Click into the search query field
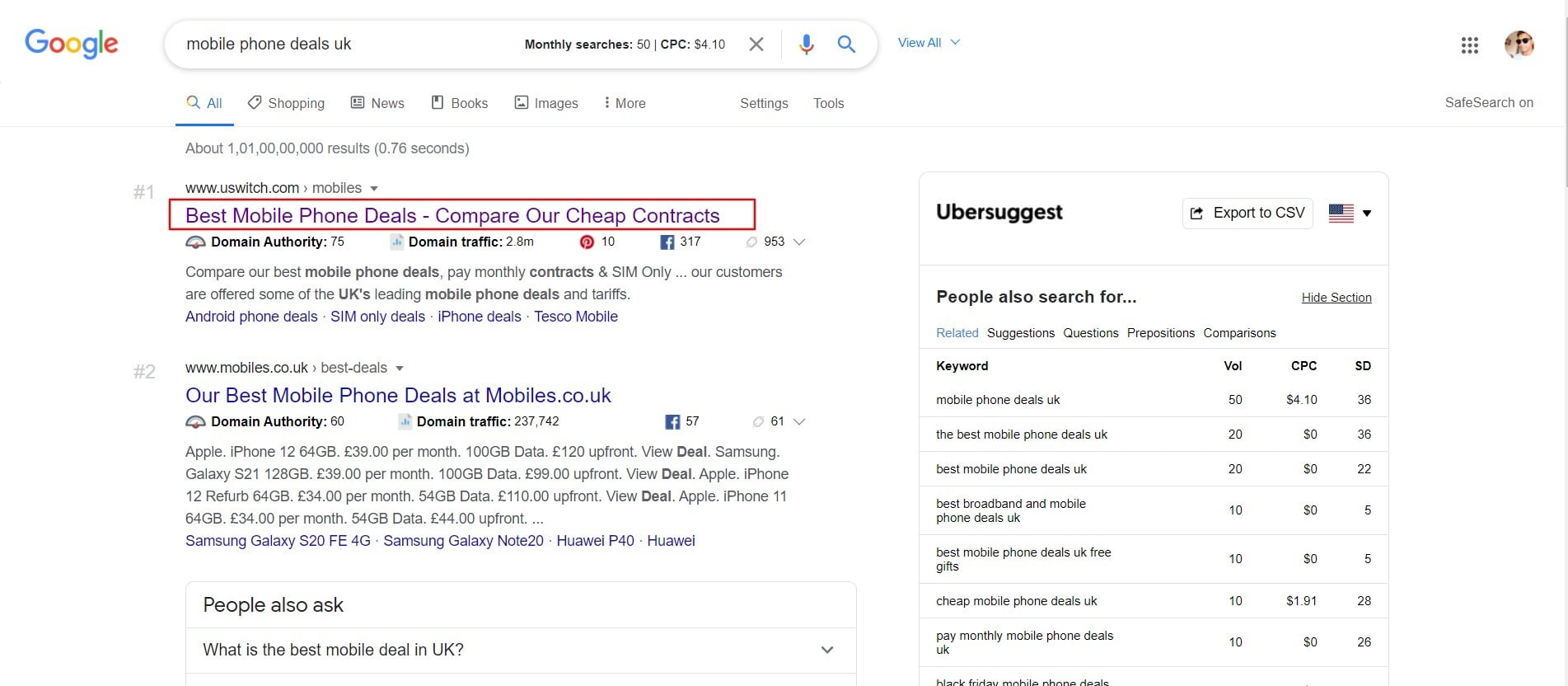1568x686 pixels. tap(346, 44)
